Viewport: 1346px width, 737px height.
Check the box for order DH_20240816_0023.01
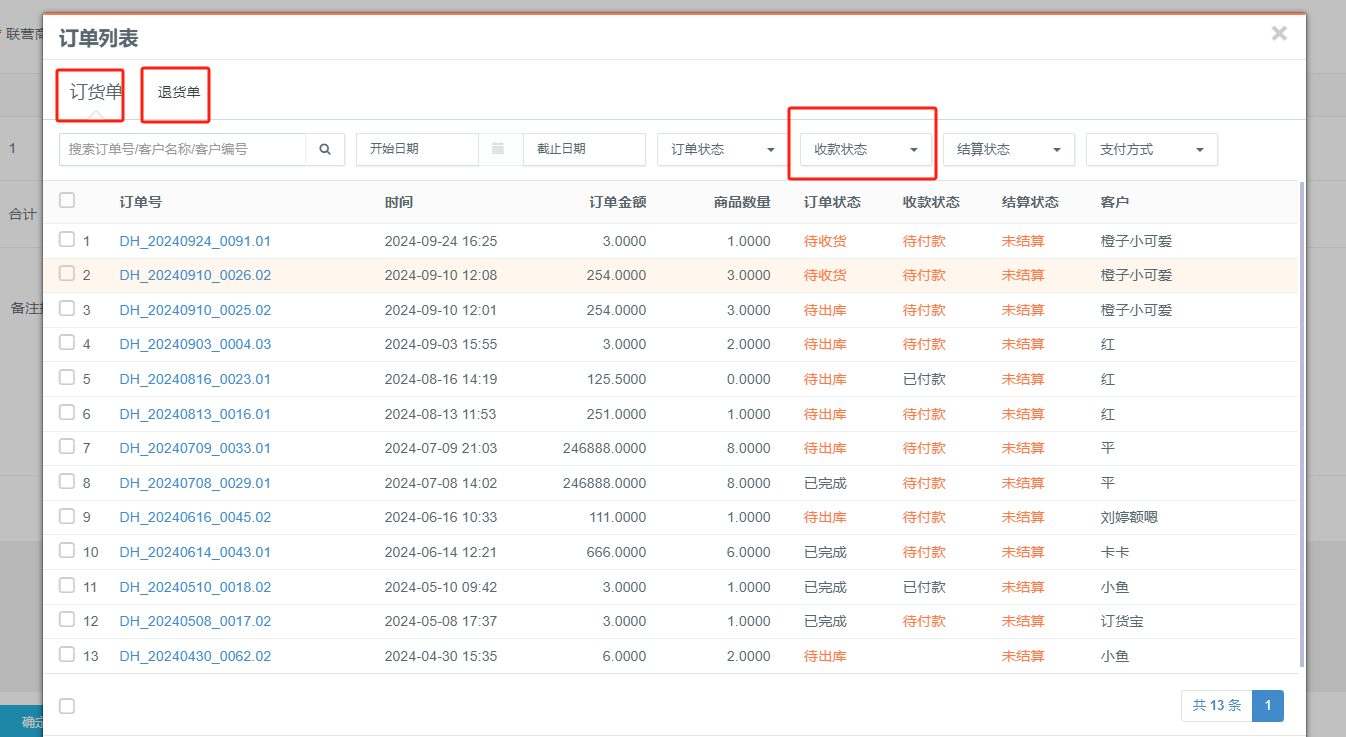click(x=67, y=378)
